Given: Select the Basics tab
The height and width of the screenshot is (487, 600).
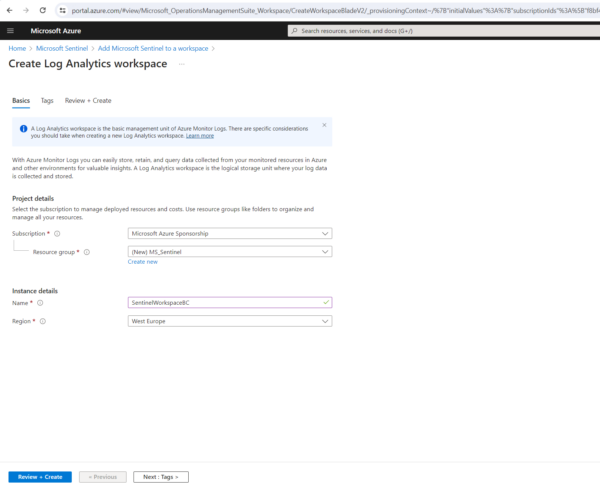Looking at the screenshot, I should (21, 101).
